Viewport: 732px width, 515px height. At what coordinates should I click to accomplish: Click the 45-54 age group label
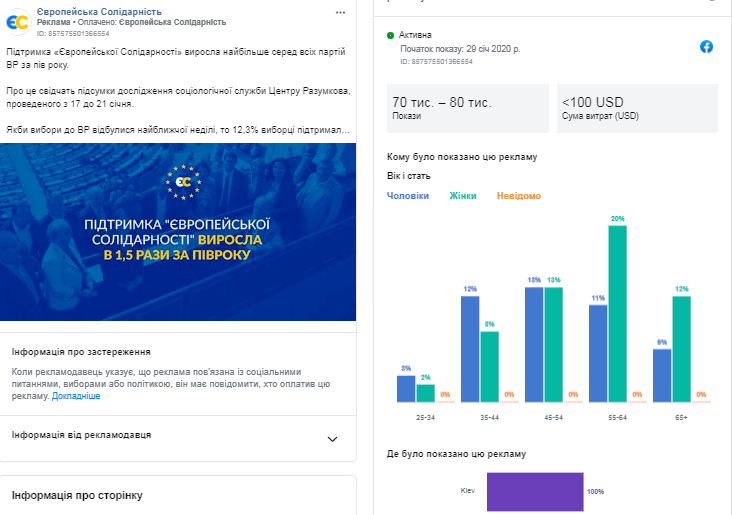click(x=553, y=417)
